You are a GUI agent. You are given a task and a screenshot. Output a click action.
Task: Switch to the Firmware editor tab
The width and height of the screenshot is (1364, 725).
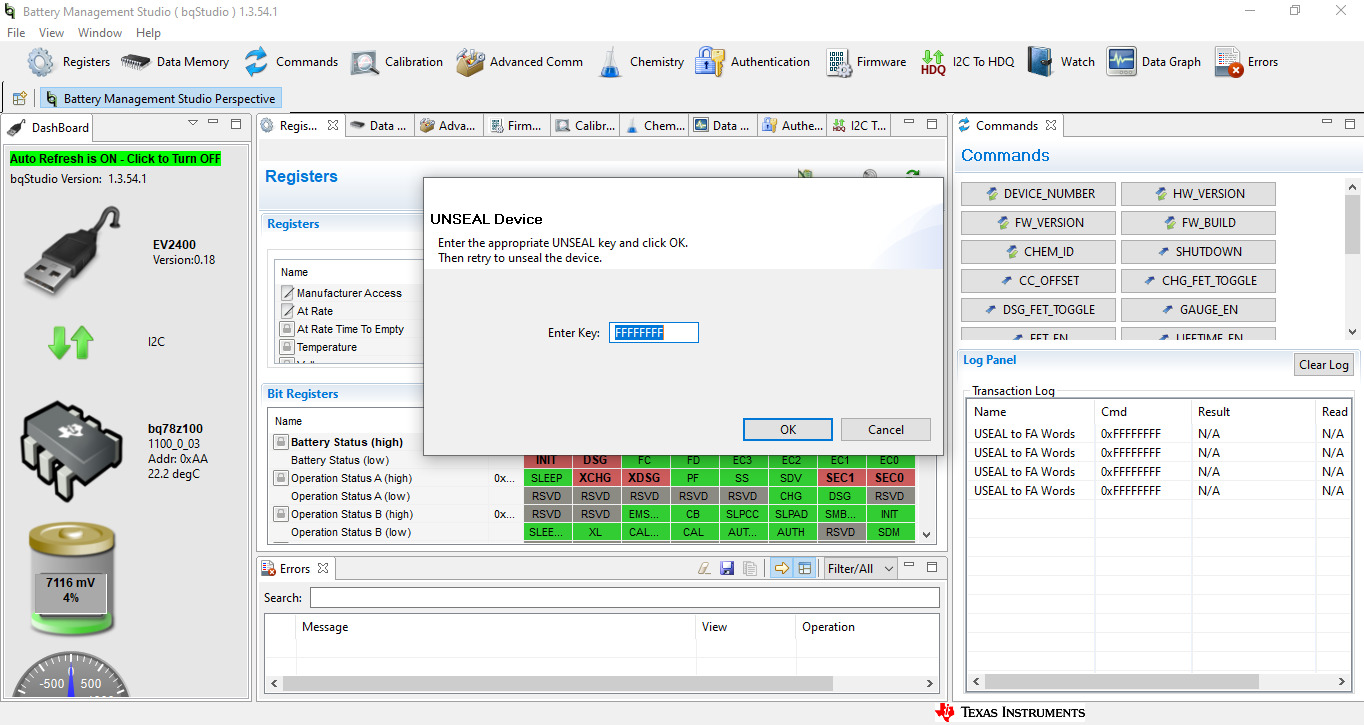(x=516, y=125)
